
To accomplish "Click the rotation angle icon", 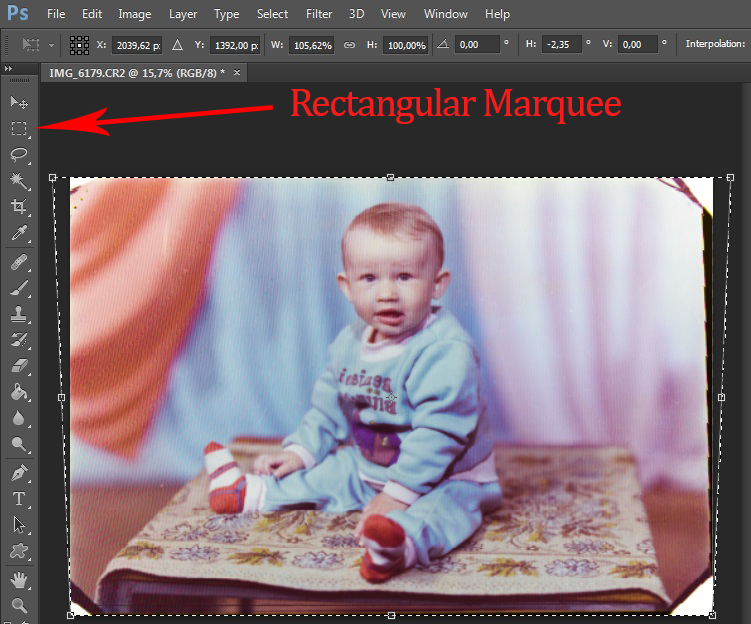I will [443, 45].
